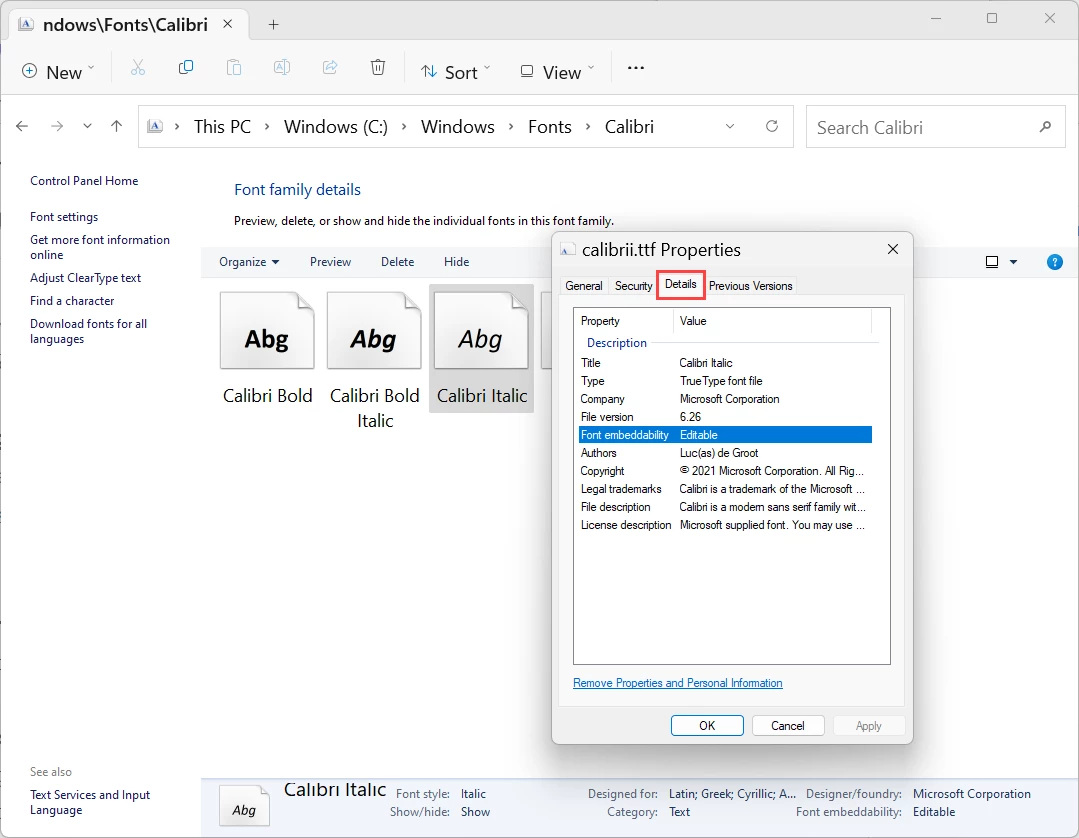Open a new tab with plus button
Screen dimensions: 1079x838
coord(273,25)
